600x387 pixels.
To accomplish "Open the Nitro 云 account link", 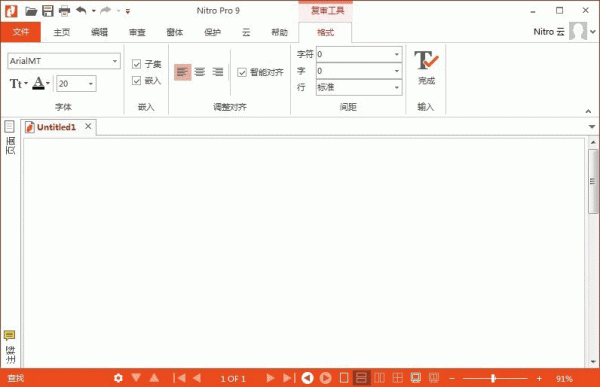I will click(x=549, y=32).
